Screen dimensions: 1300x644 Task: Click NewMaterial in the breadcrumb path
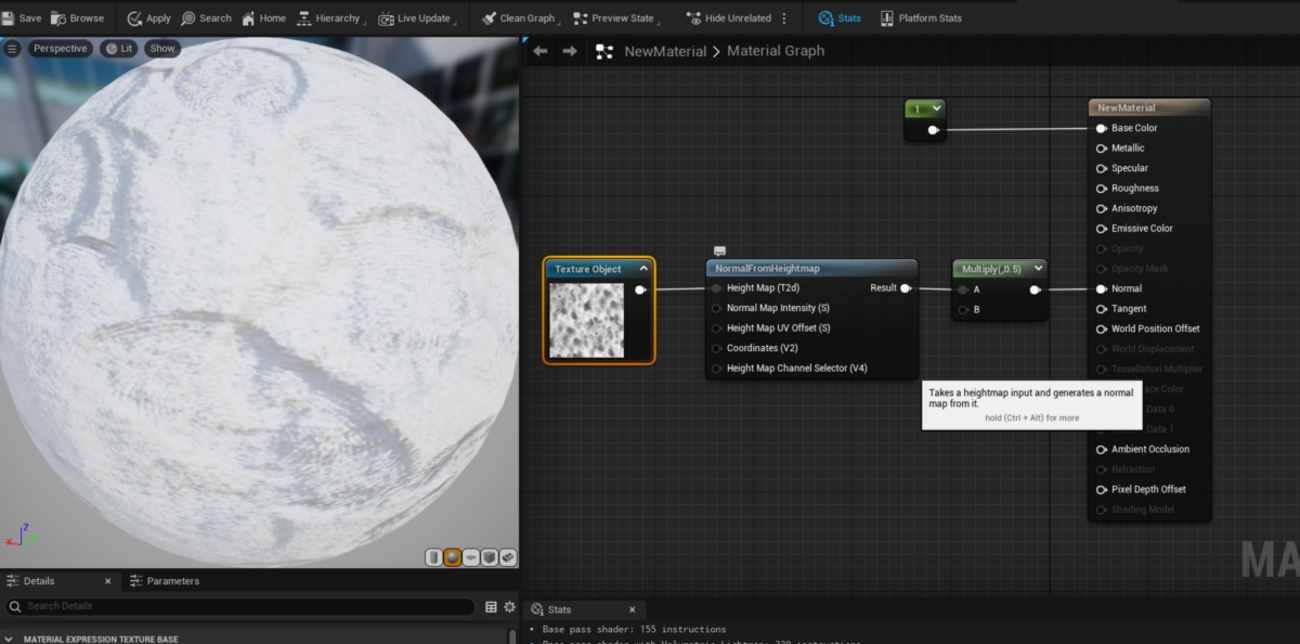[x=665, y=51]
